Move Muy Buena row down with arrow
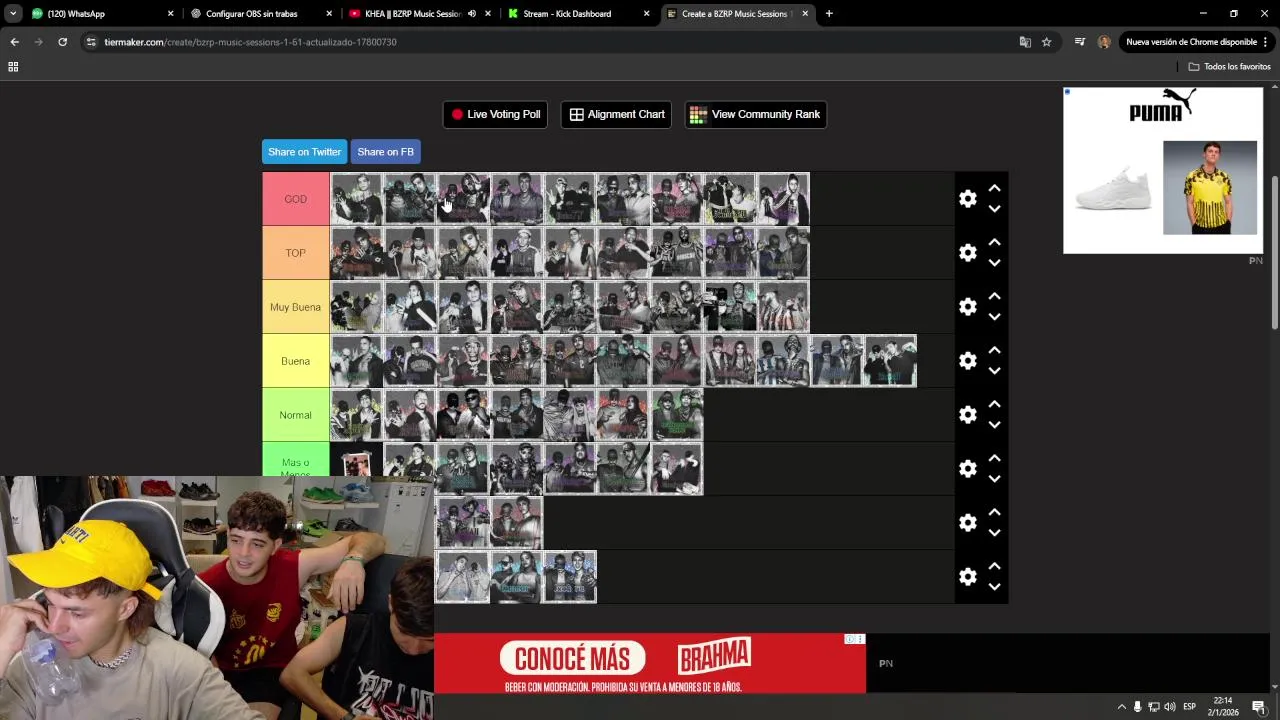This screenshot has width=1280, height=720. 994,317
